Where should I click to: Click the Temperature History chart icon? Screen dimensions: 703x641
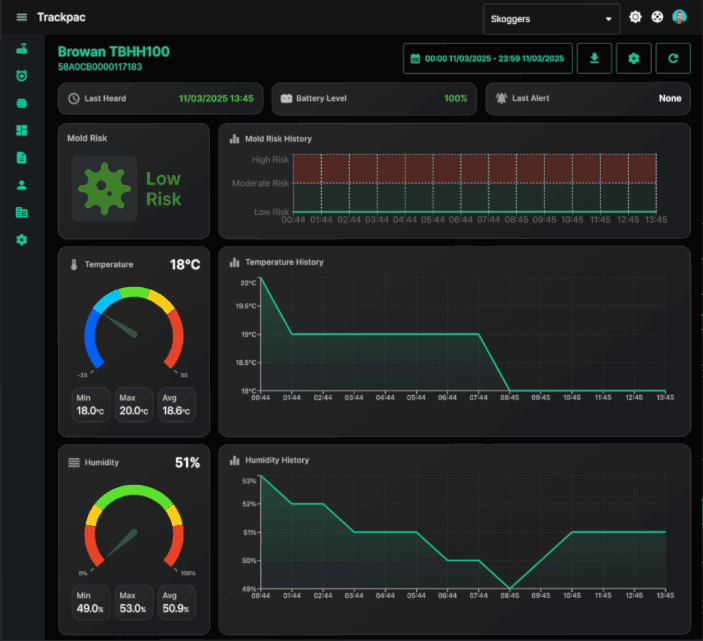(234, 262)
